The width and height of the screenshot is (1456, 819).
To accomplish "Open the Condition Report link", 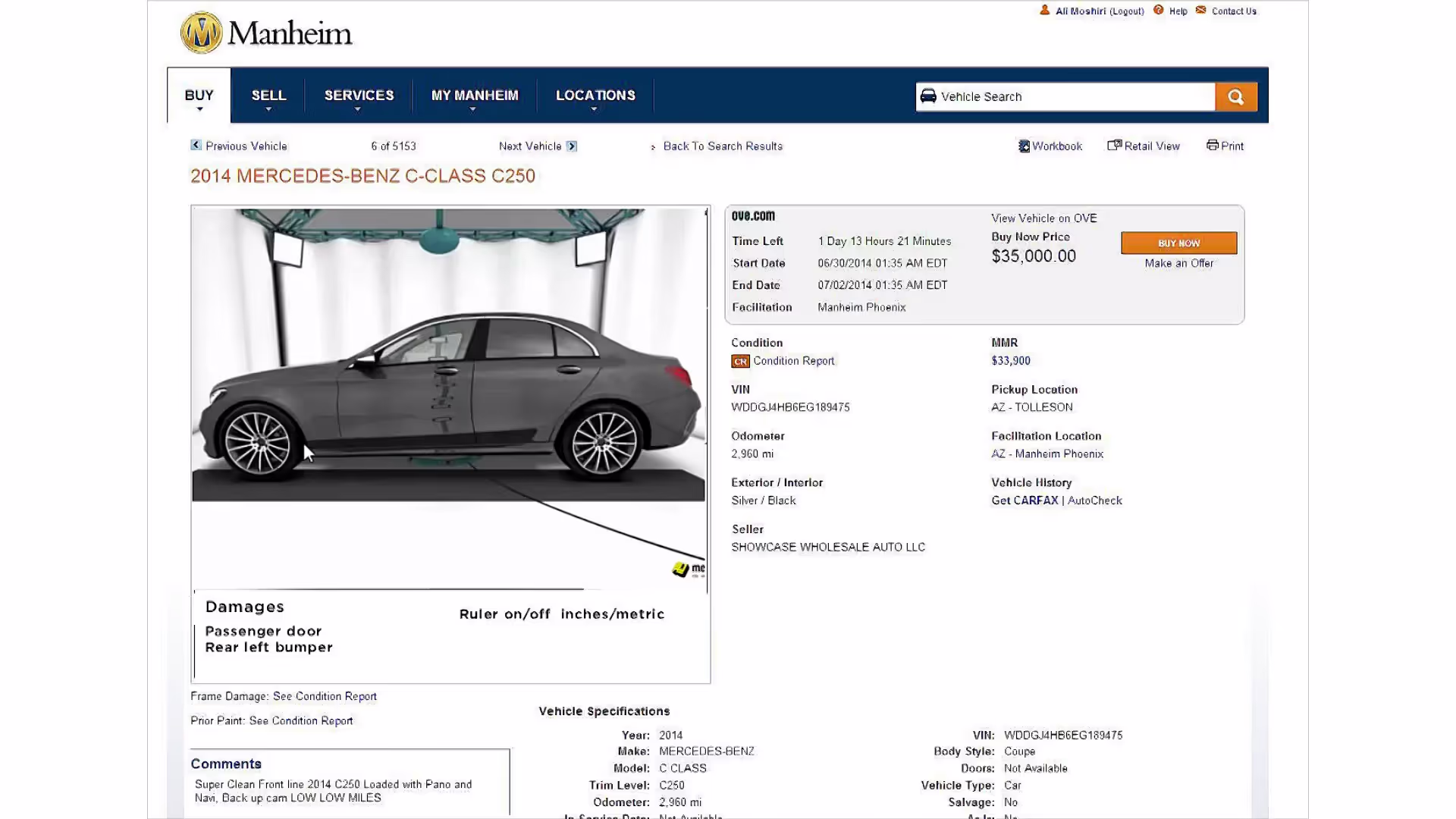I will pyautogui.click(x=793, y=361).
